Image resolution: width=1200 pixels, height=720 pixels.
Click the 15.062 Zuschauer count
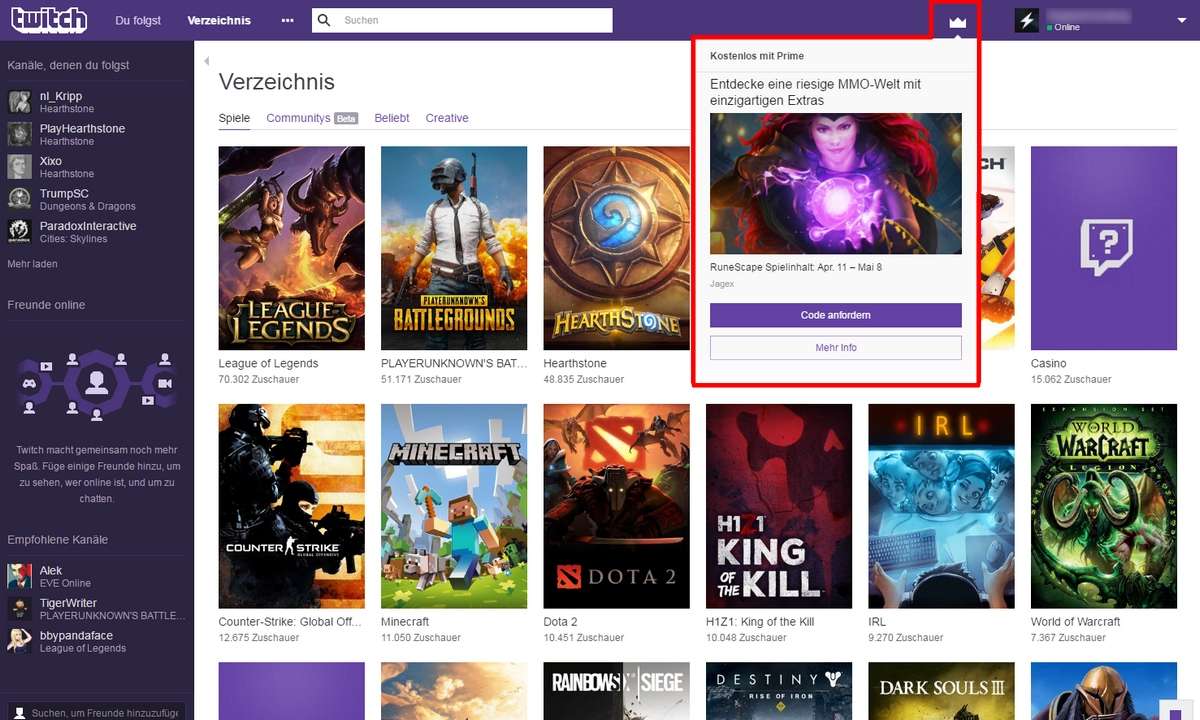1071,380
